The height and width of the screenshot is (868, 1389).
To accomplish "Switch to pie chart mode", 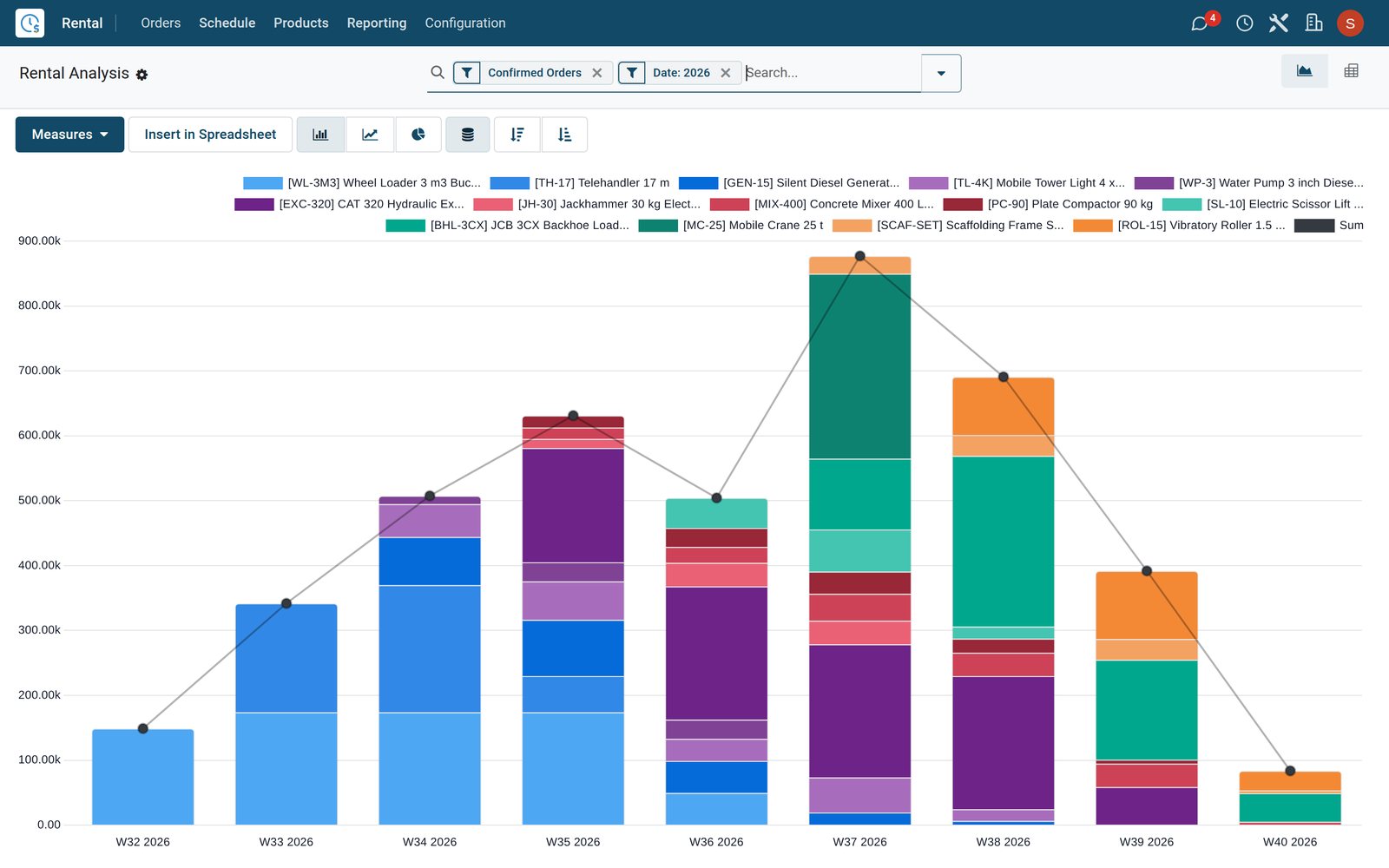I will (x=418, y=135).
